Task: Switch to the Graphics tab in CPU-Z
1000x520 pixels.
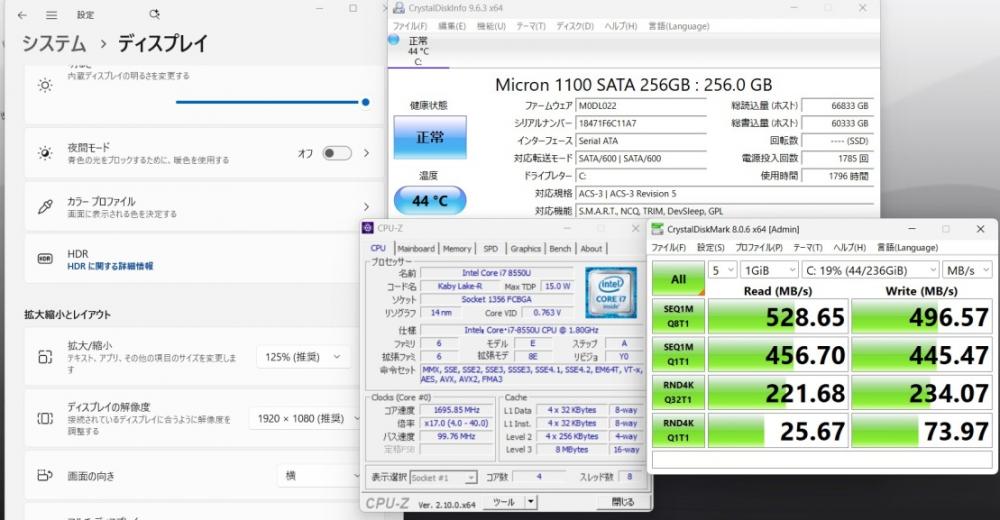Action: tap(526, 249)
